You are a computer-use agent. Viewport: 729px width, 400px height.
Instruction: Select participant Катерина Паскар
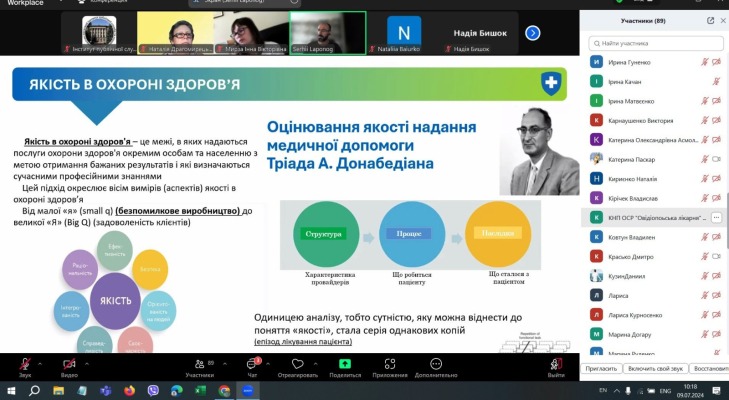[x=653, y=159]
